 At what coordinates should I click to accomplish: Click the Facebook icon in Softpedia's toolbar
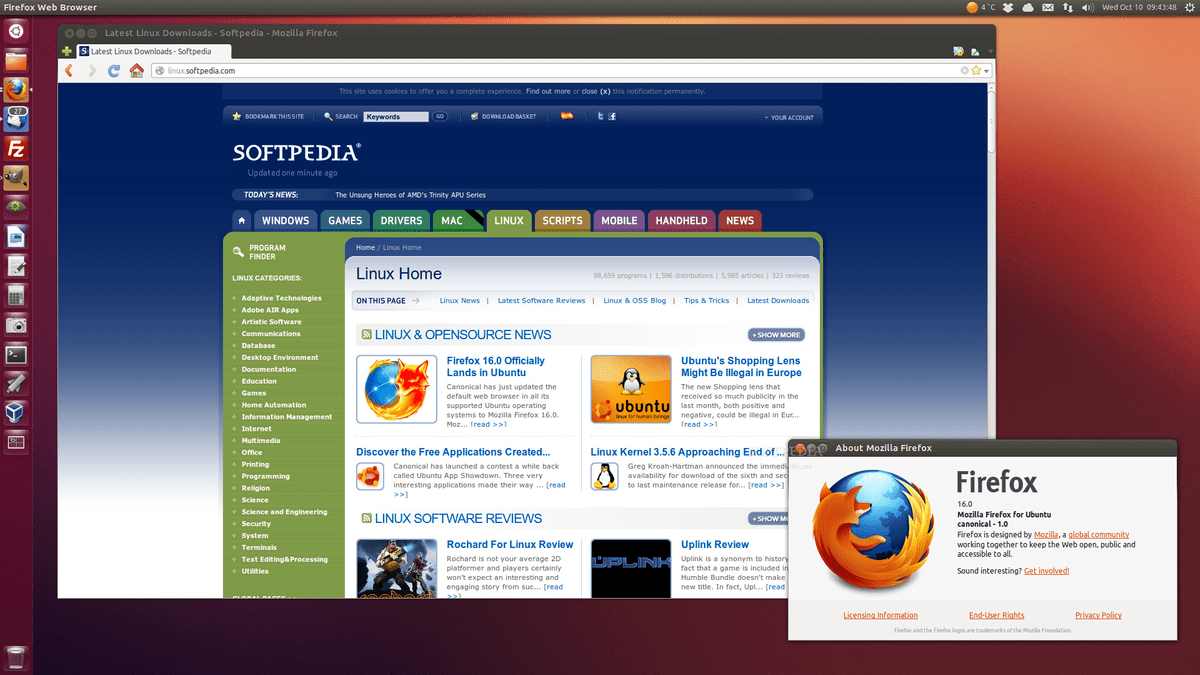[611, 116]
